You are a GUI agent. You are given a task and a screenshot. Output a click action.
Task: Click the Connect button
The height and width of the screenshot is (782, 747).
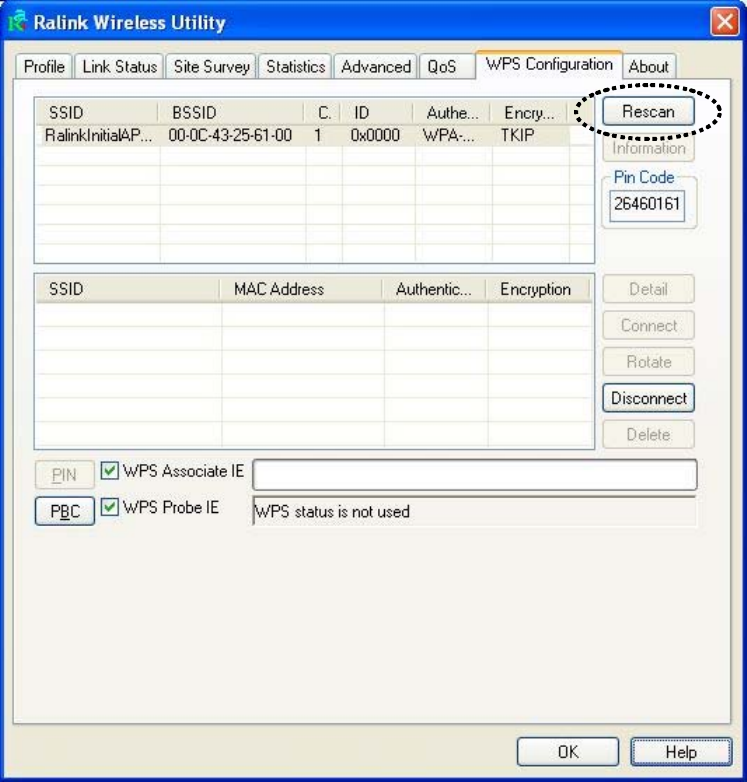tap(648, 325)
